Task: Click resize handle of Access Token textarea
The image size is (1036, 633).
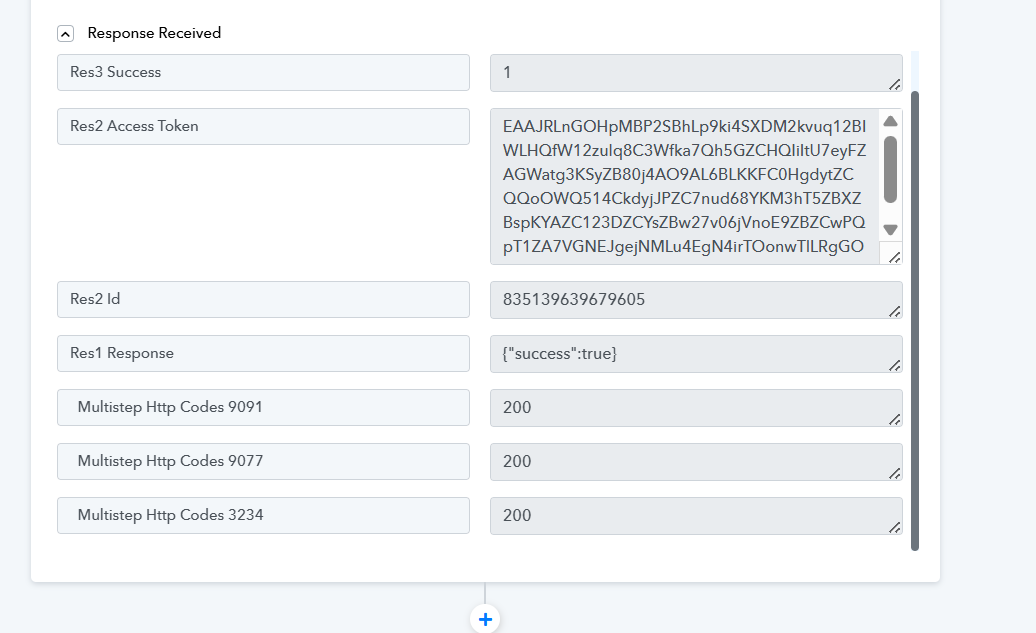Action: (x=894, y=257)
